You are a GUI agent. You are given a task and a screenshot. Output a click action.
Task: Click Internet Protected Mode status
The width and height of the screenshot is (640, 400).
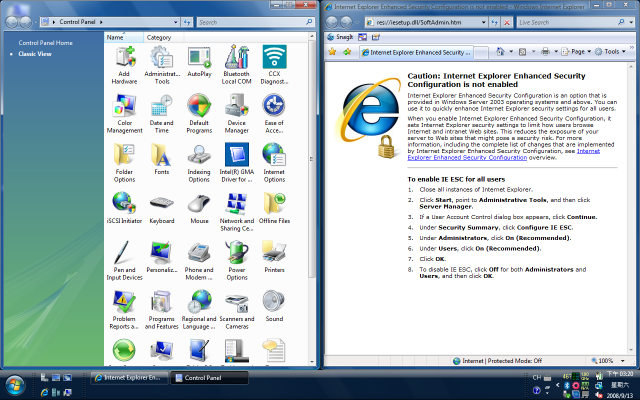(x=497, y=361)
